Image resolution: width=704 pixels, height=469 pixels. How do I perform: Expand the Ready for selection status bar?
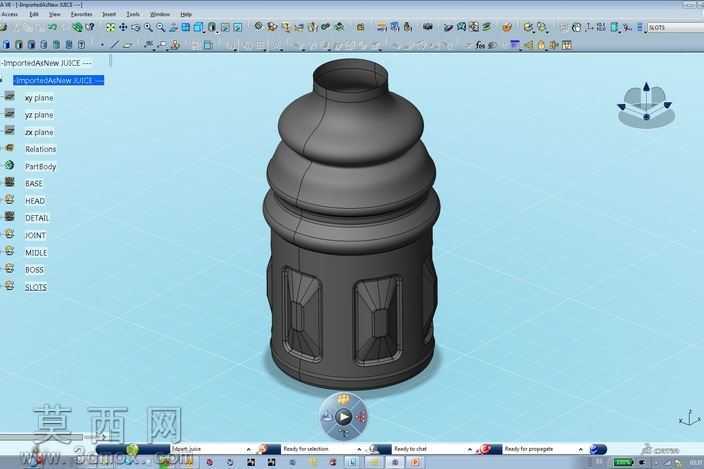point(359,449)
